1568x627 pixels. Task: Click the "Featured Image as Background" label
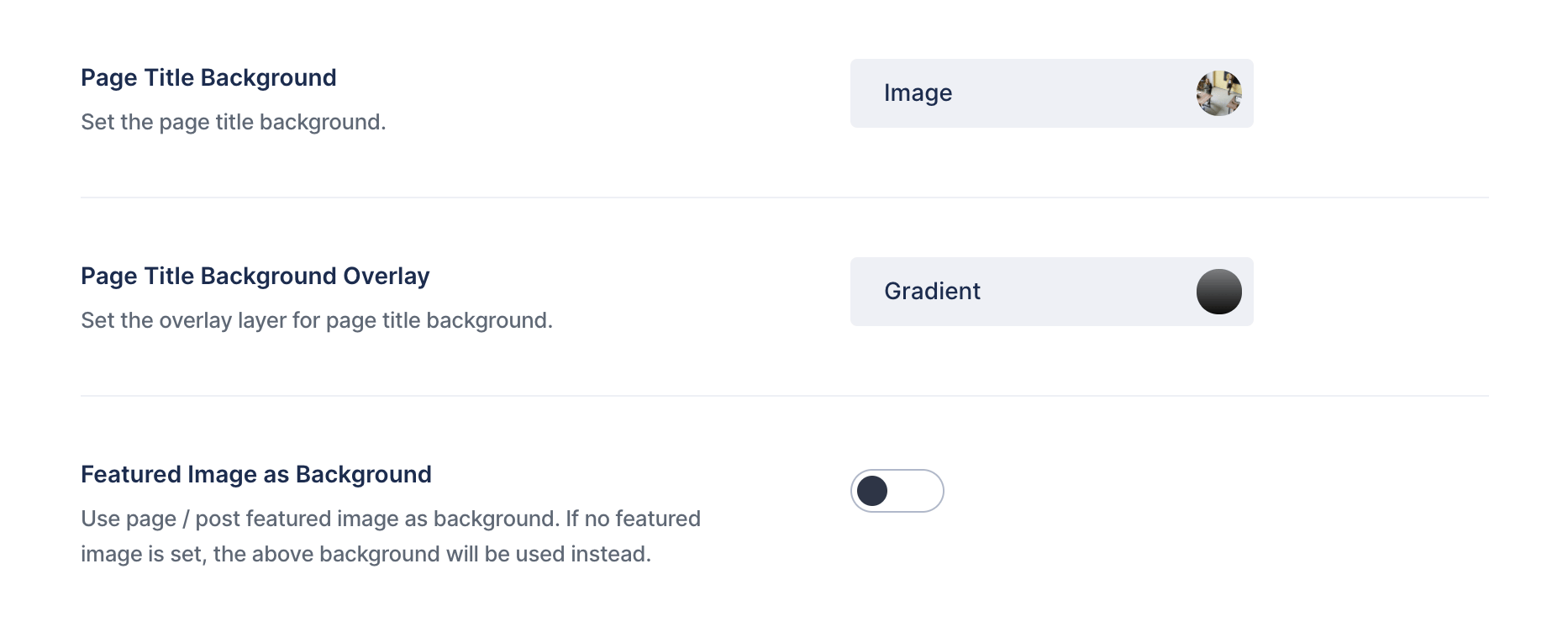tap(255, 474)
